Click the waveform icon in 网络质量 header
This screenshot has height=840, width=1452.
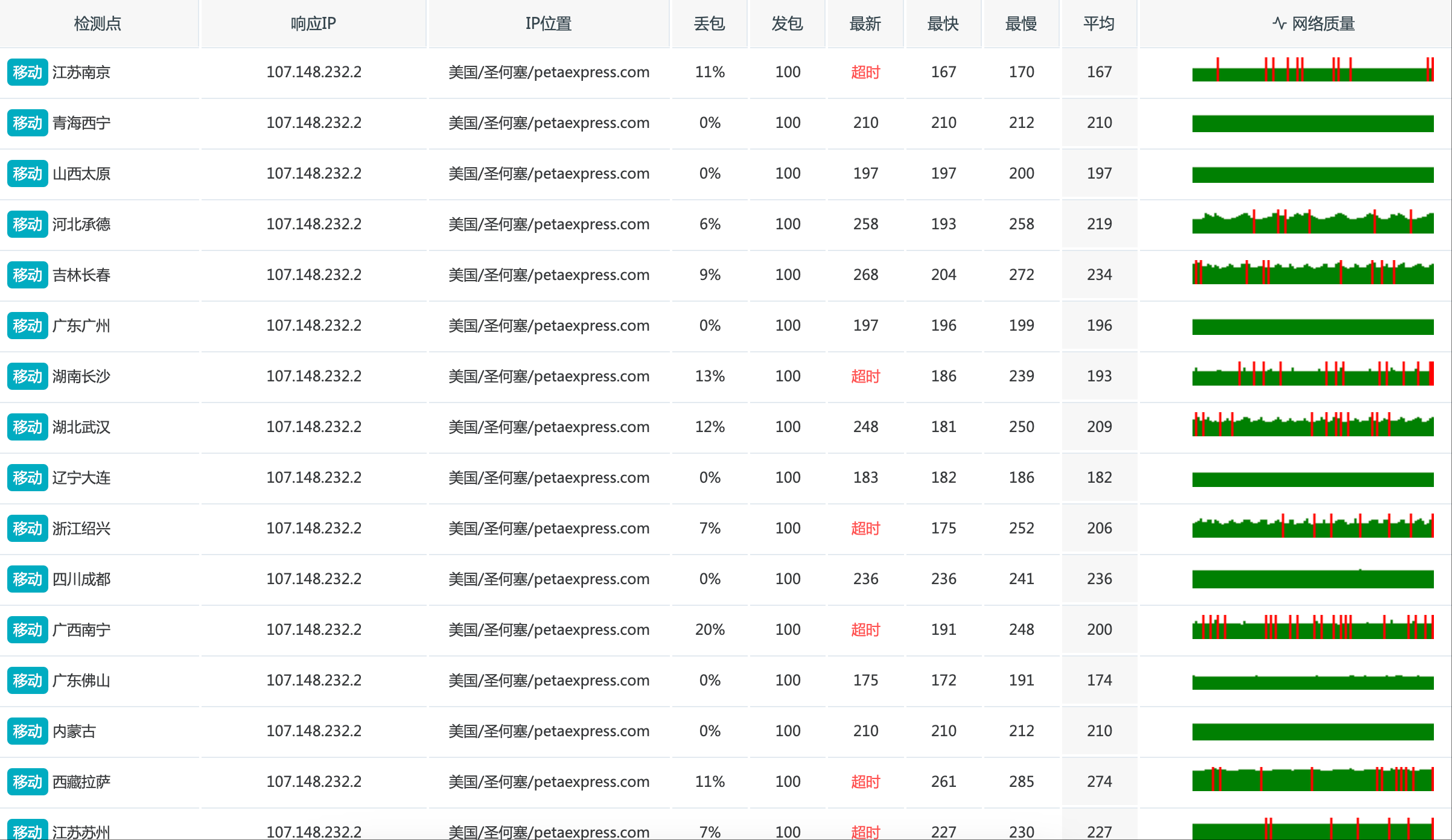tap(1279, 24)
